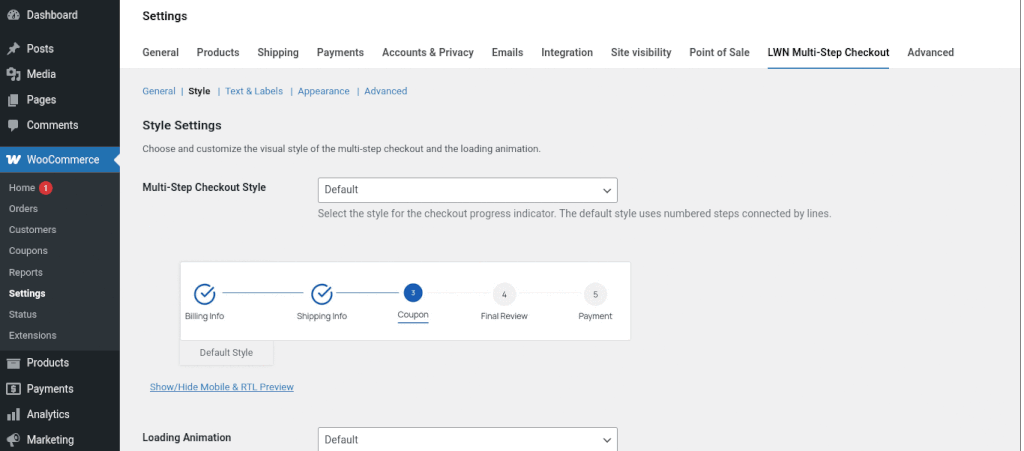1024x451 pixels.
Task: Open the Accounts & Privacy tab
Action: click(428, 52)
